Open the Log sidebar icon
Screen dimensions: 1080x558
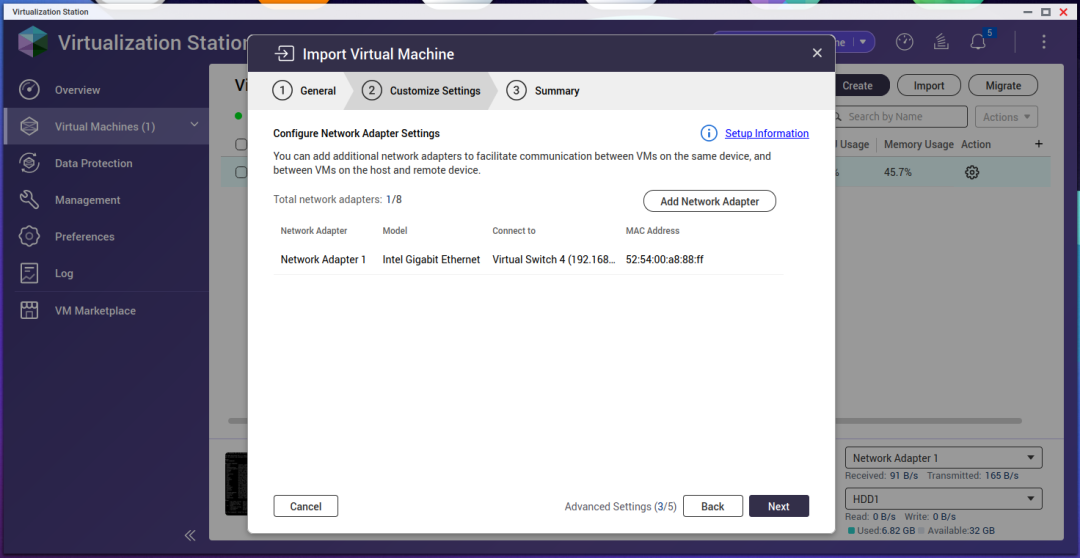pos(29,273)
